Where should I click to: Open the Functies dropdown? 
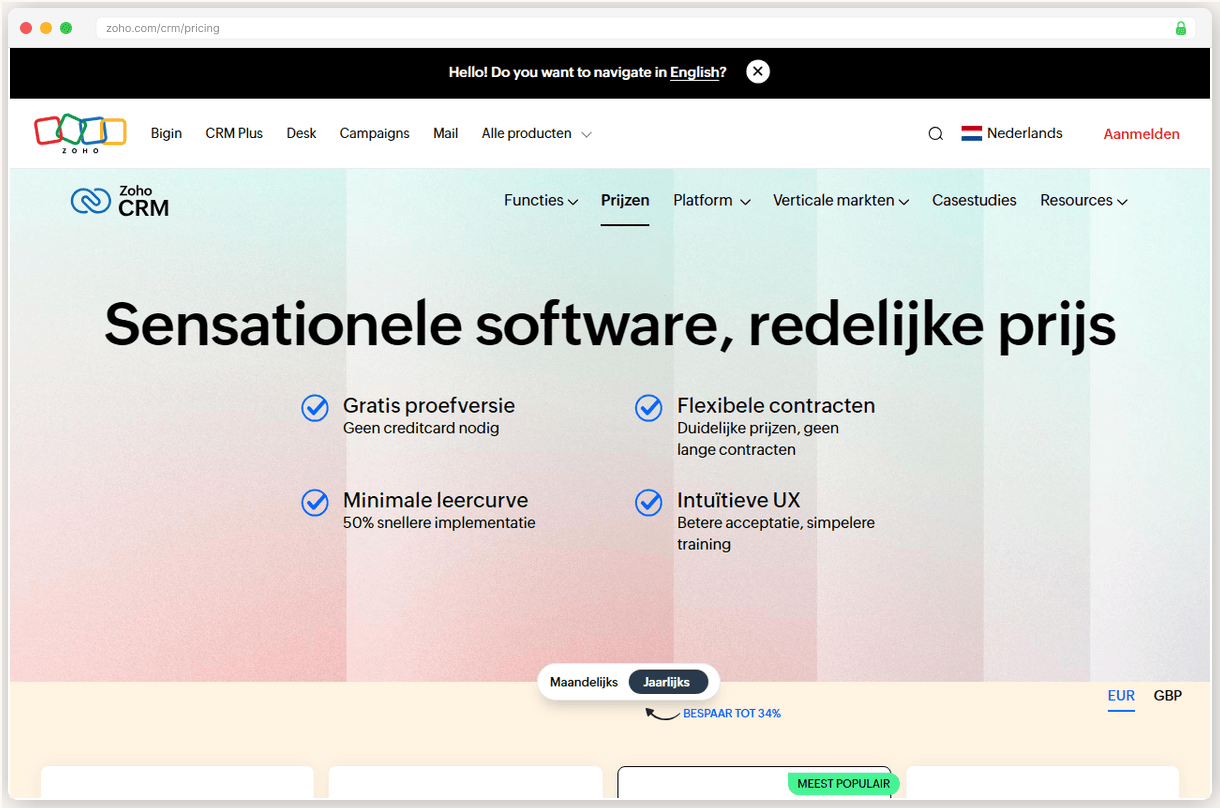540,200
